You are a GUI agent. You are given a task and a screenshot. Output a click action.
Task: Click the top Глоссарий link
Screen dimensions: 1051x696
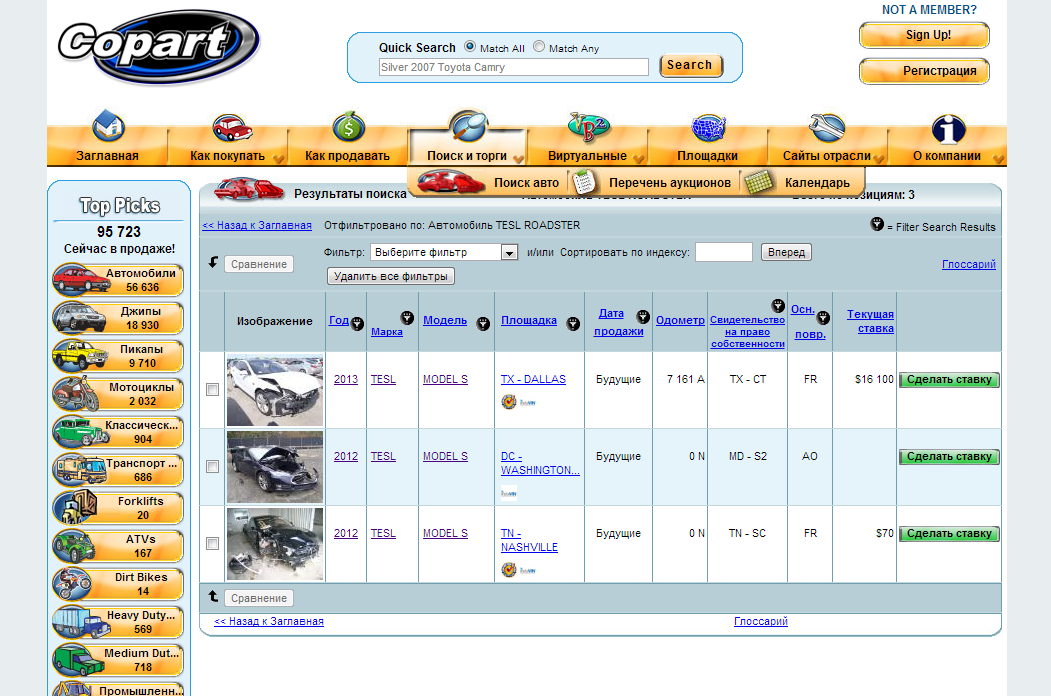pyautogui.click(x=969, y=264)
